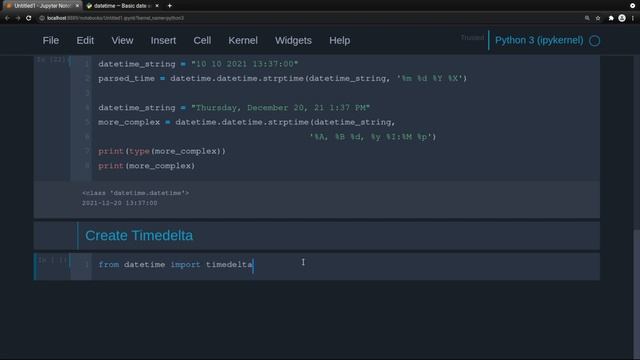Switch to the Untitled1 Jupyter Notebook tab

(x=41, y=6)
